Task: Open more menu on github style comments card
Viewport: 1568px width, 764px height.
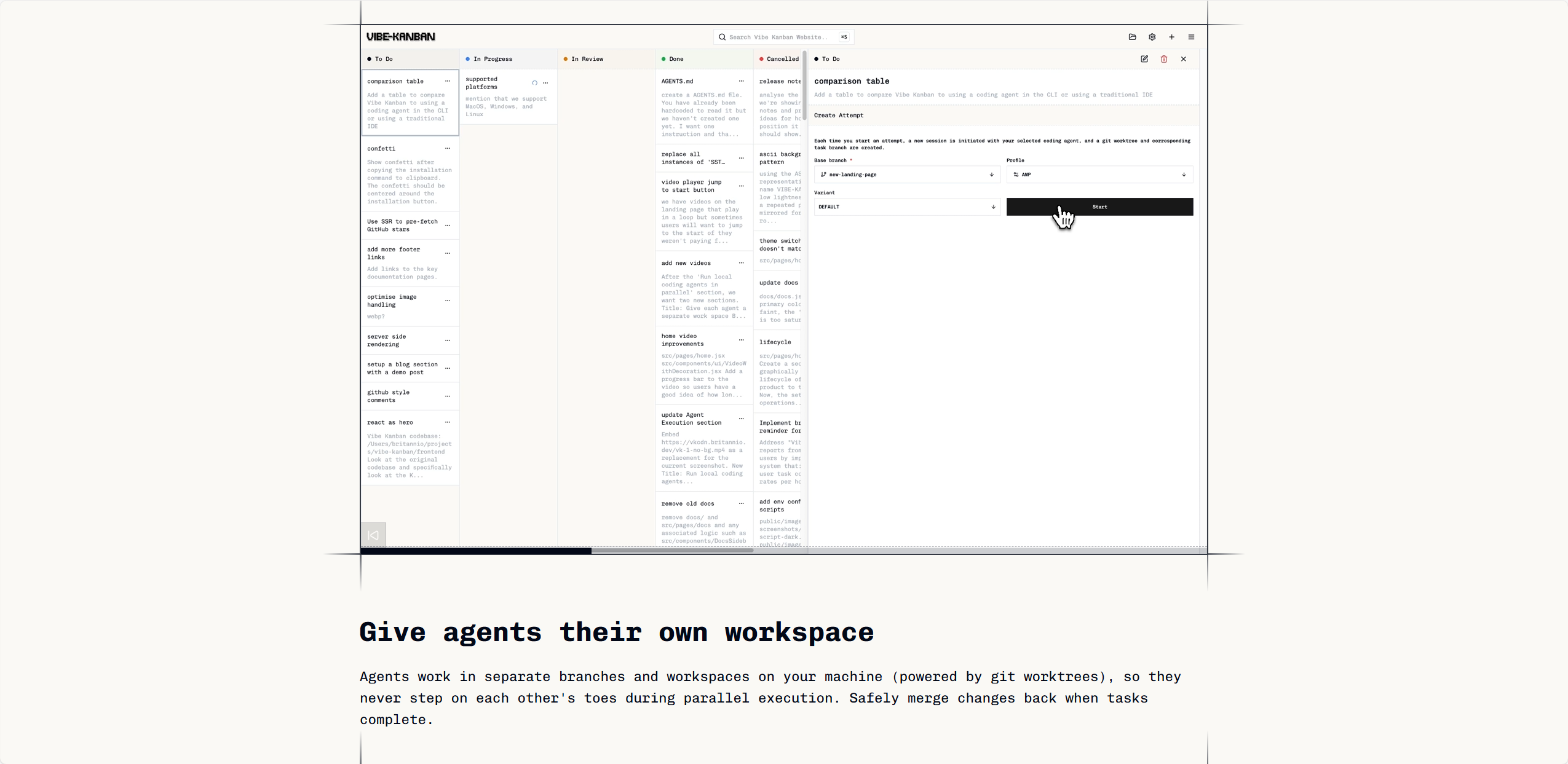Action: pos(448,396)
